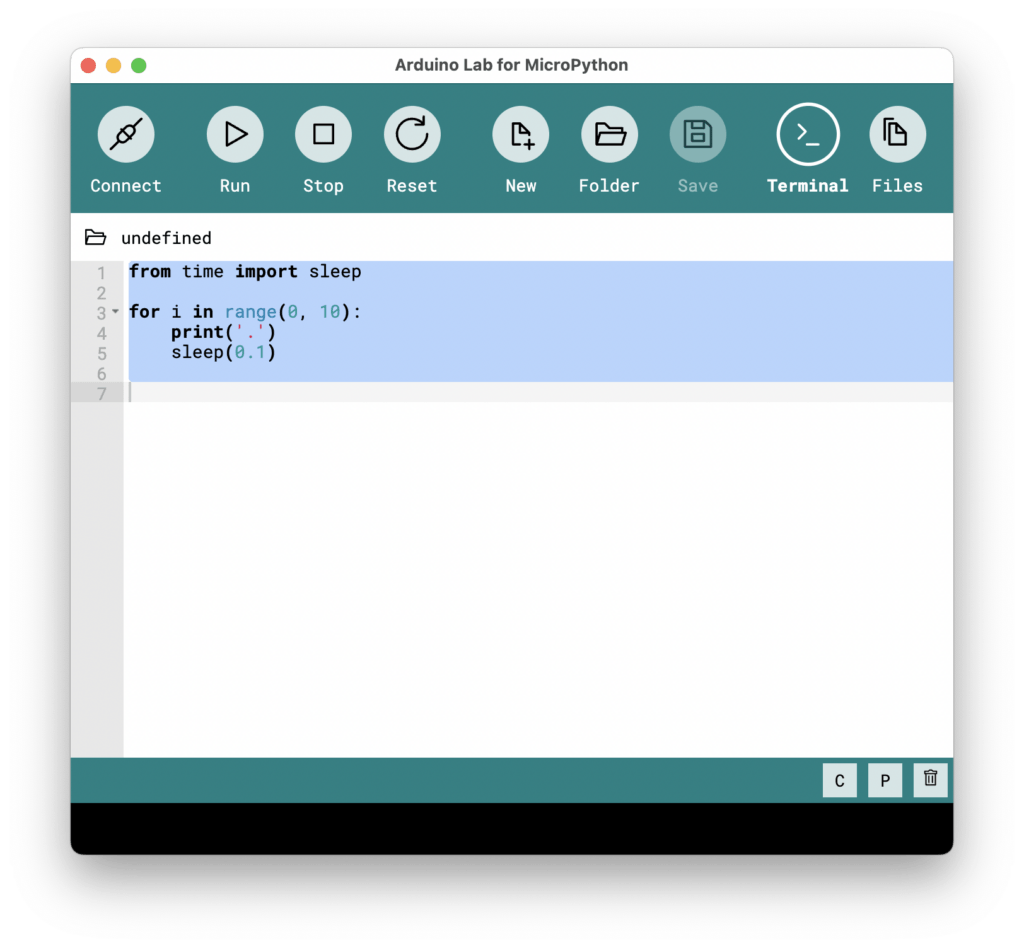The width and height of the screenshot is (1024, 948).
Task: Click the trash icon to clear the terminal
Action: coord(930,780)
